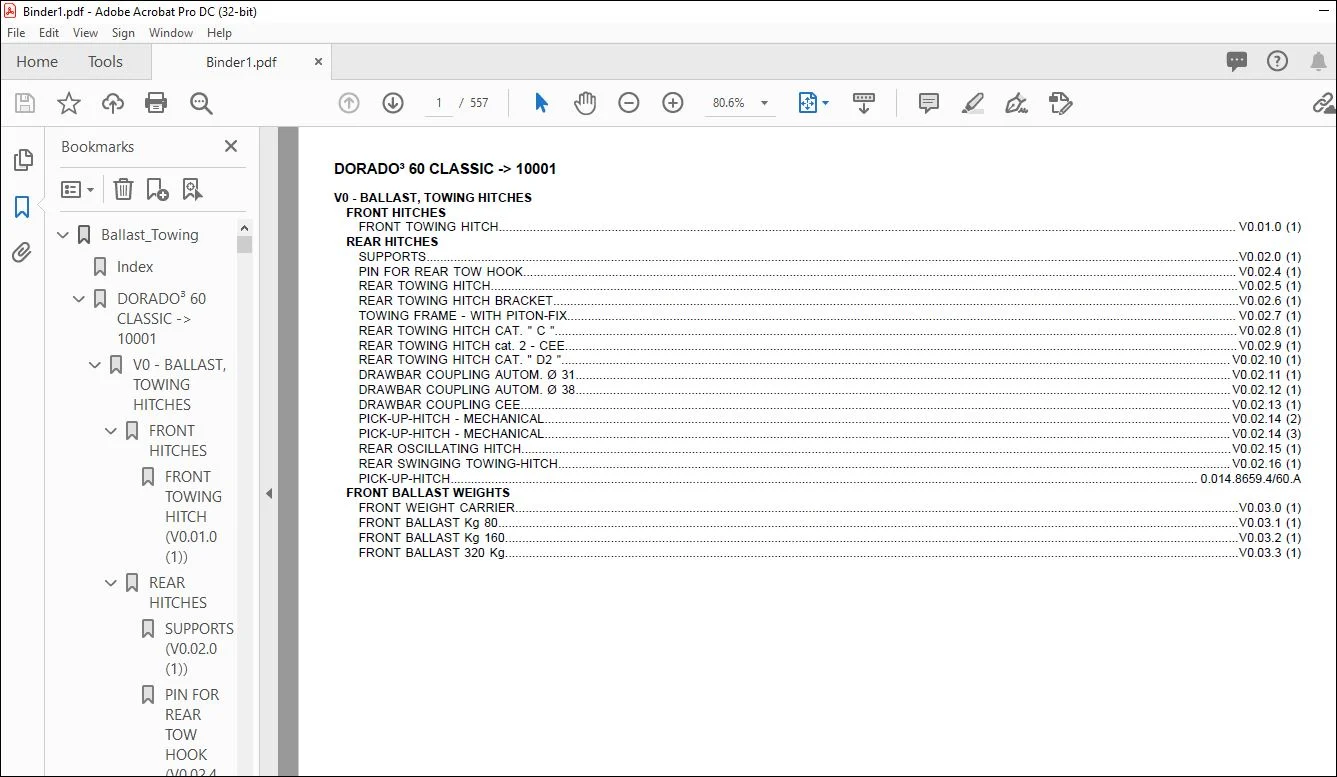Open the Fill & Sign pen tool
The image size is (1337, 777).
click(x=1017, y=103)
